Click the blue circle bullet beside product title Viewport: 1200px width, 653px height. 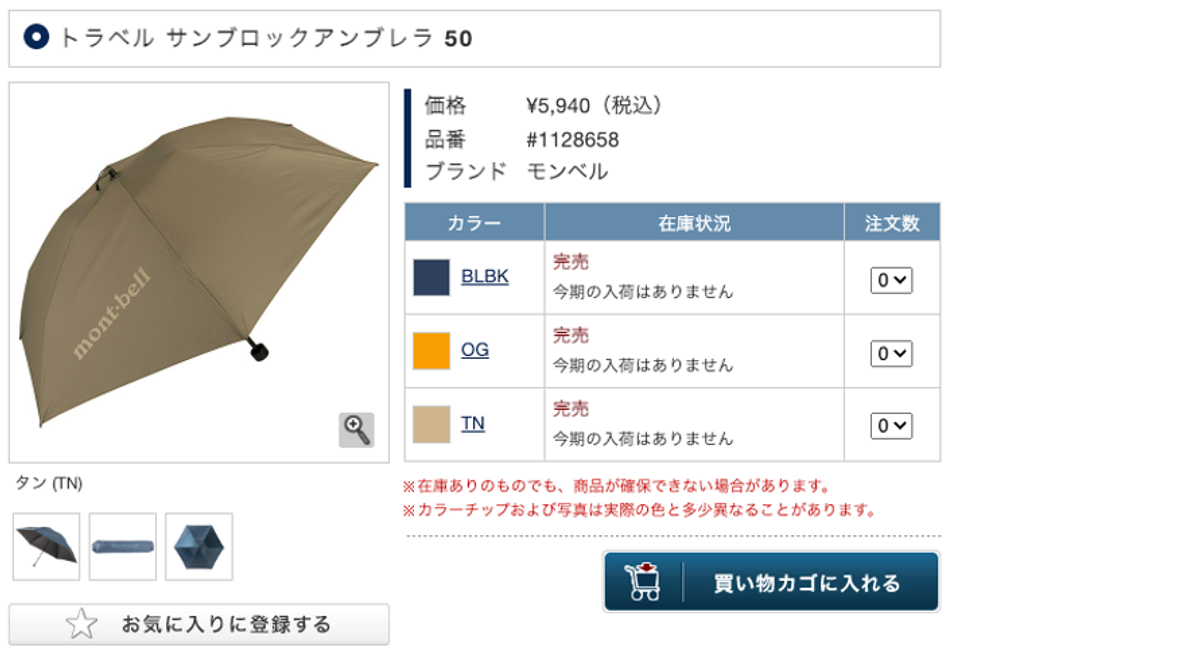click(36, 38)
